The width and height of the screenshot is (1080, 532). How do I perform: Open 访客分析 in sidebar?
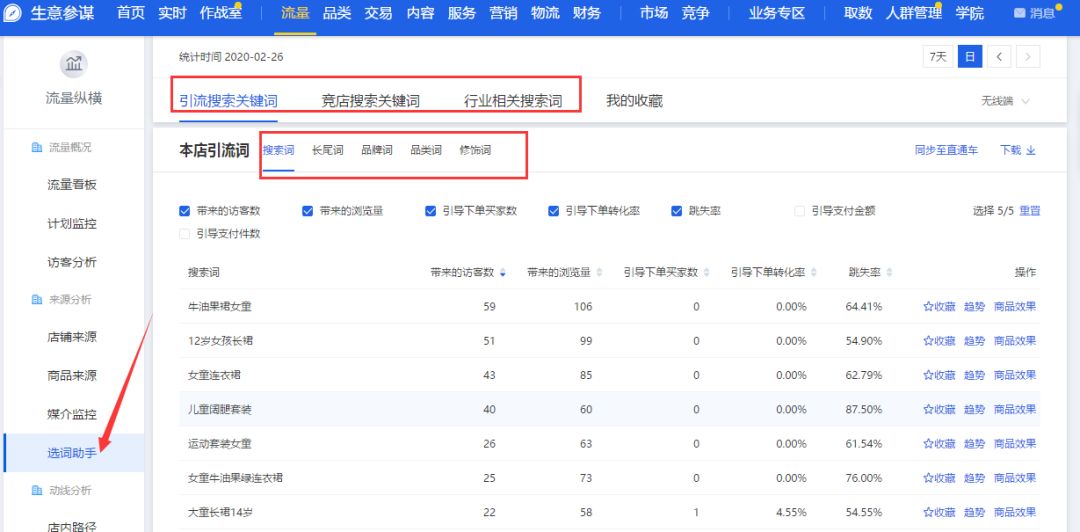[72, 262]
